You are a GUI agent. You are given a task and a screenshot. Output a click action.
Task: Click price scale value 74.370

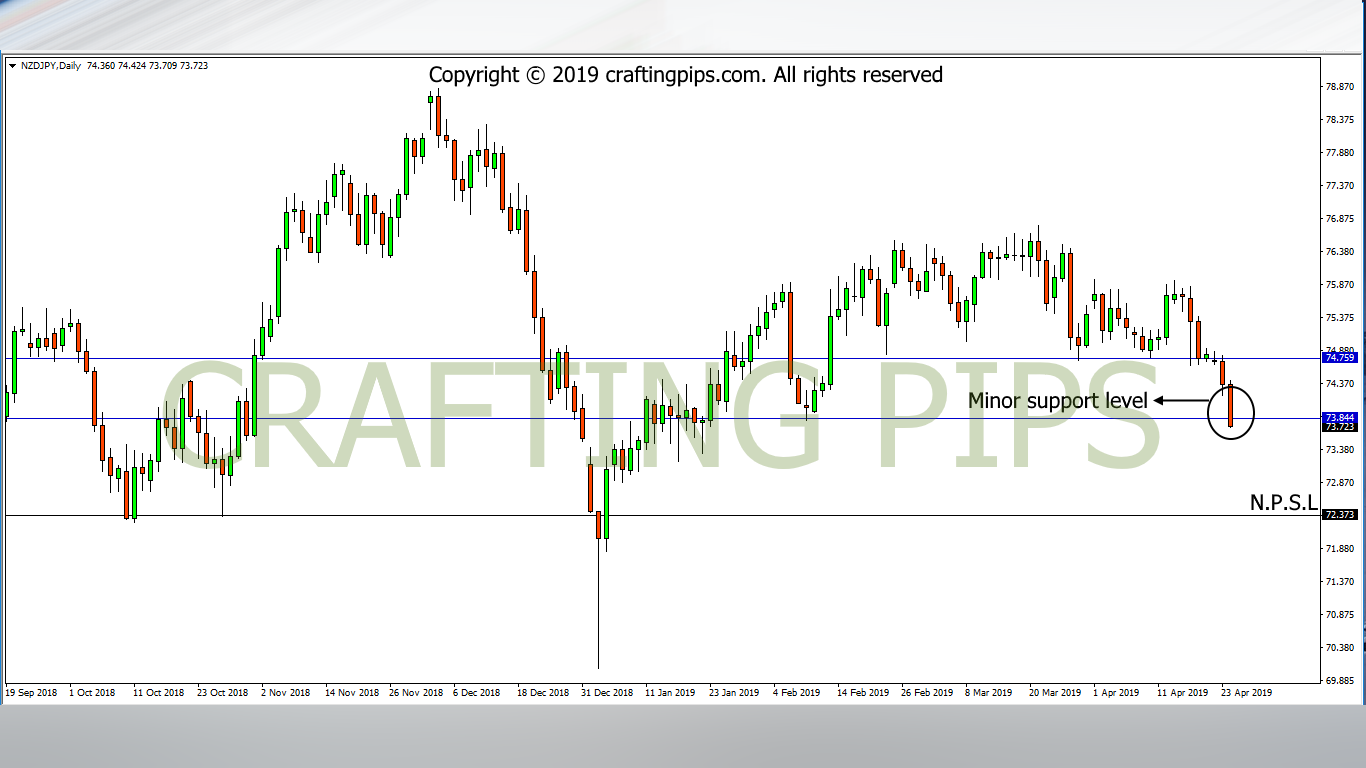click(1339, 384)
